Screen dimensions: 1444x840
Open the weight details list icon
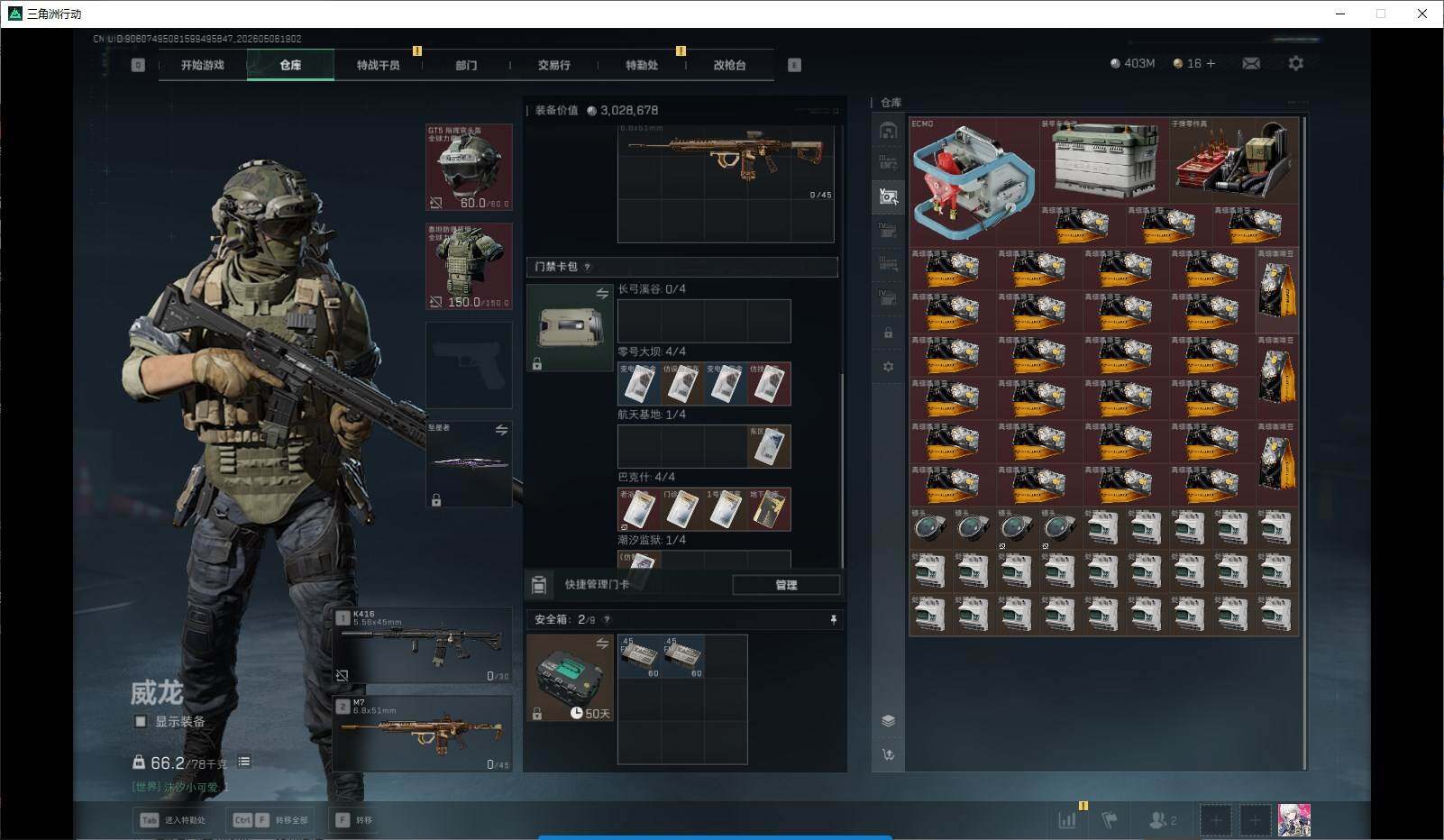click(x=244, y=762)
